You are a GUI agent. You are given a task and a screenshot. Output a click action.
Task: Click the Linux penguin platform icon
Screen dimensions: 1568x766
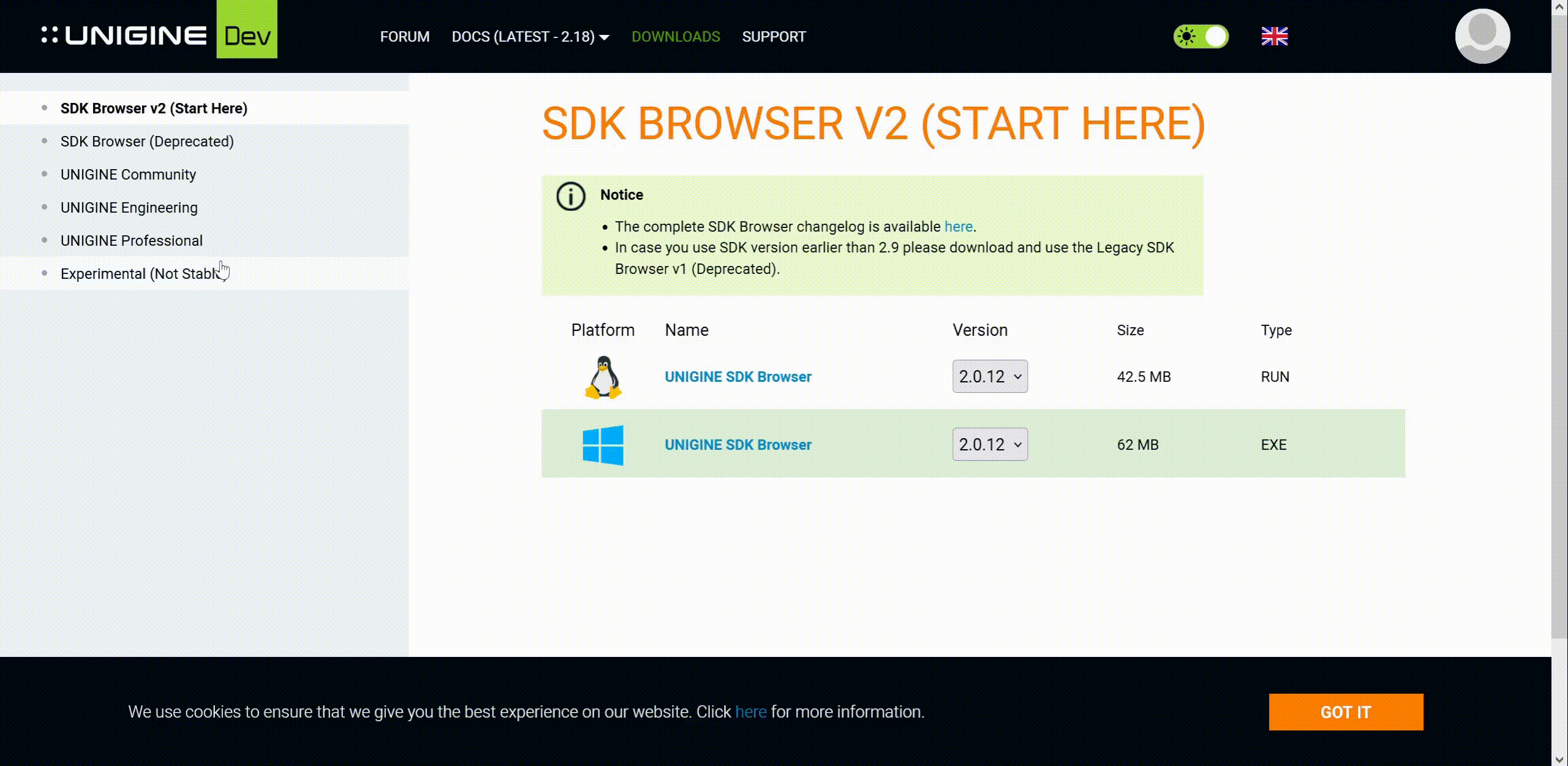(x=603, y=376)
